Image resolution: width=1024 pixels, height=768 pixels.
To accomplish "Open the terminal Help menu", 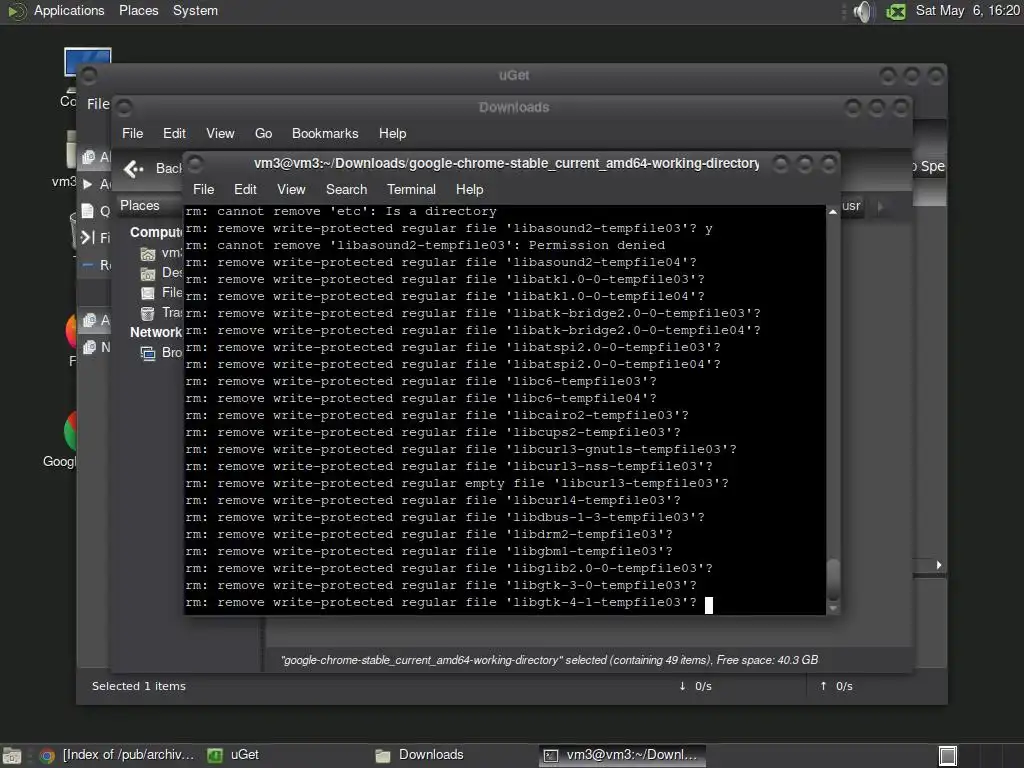I will click(469, 189).
